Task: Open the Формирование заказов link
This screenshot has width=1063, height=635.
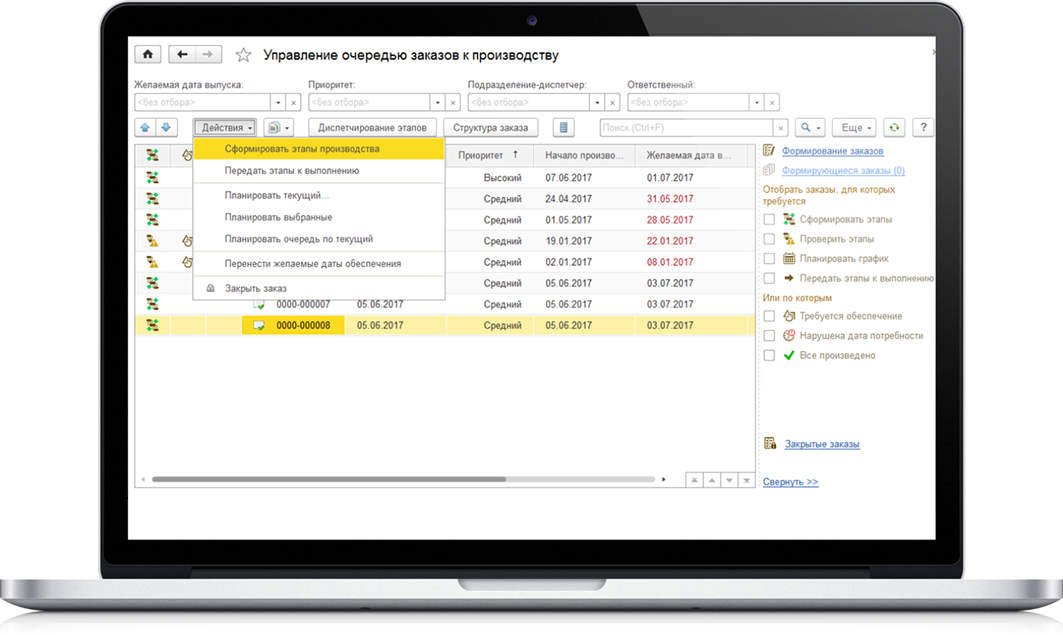Action: coord(833,150)
